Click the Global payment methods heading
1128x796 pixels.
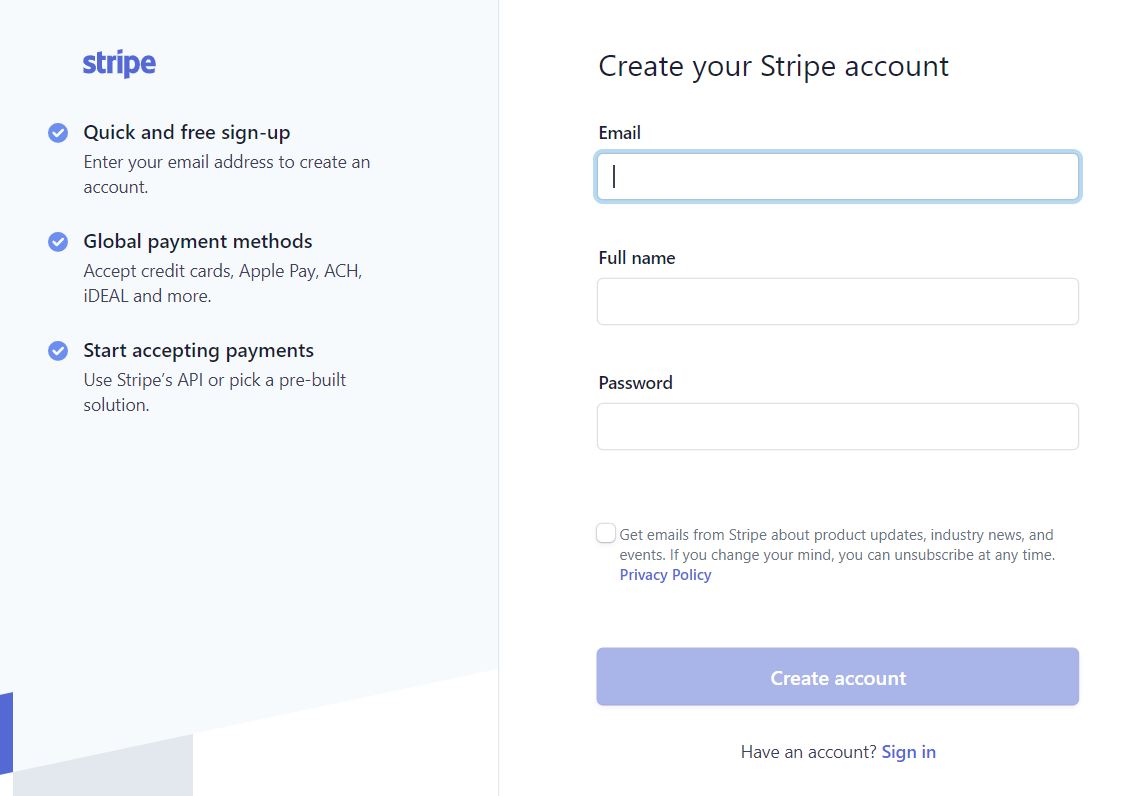198,242
